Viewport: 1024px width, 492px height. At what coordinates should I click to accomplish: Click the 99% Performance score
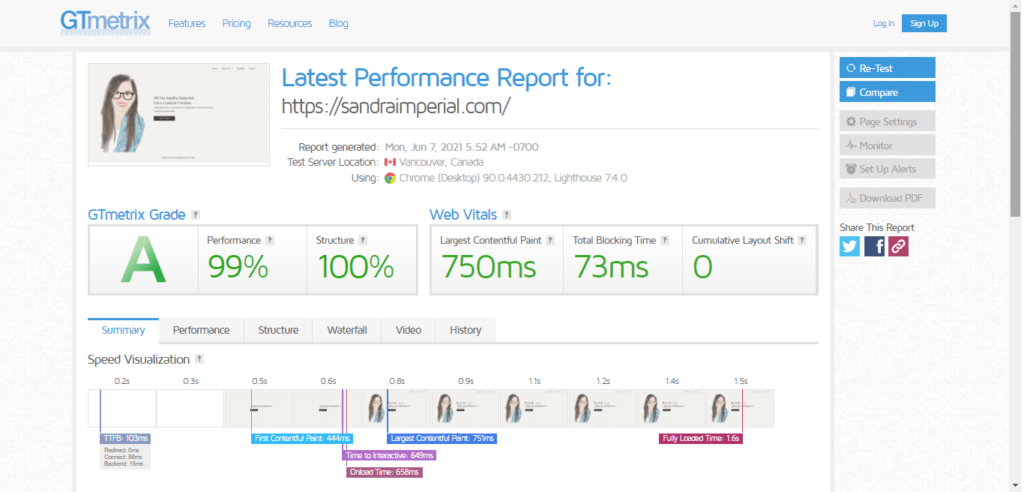238,267
